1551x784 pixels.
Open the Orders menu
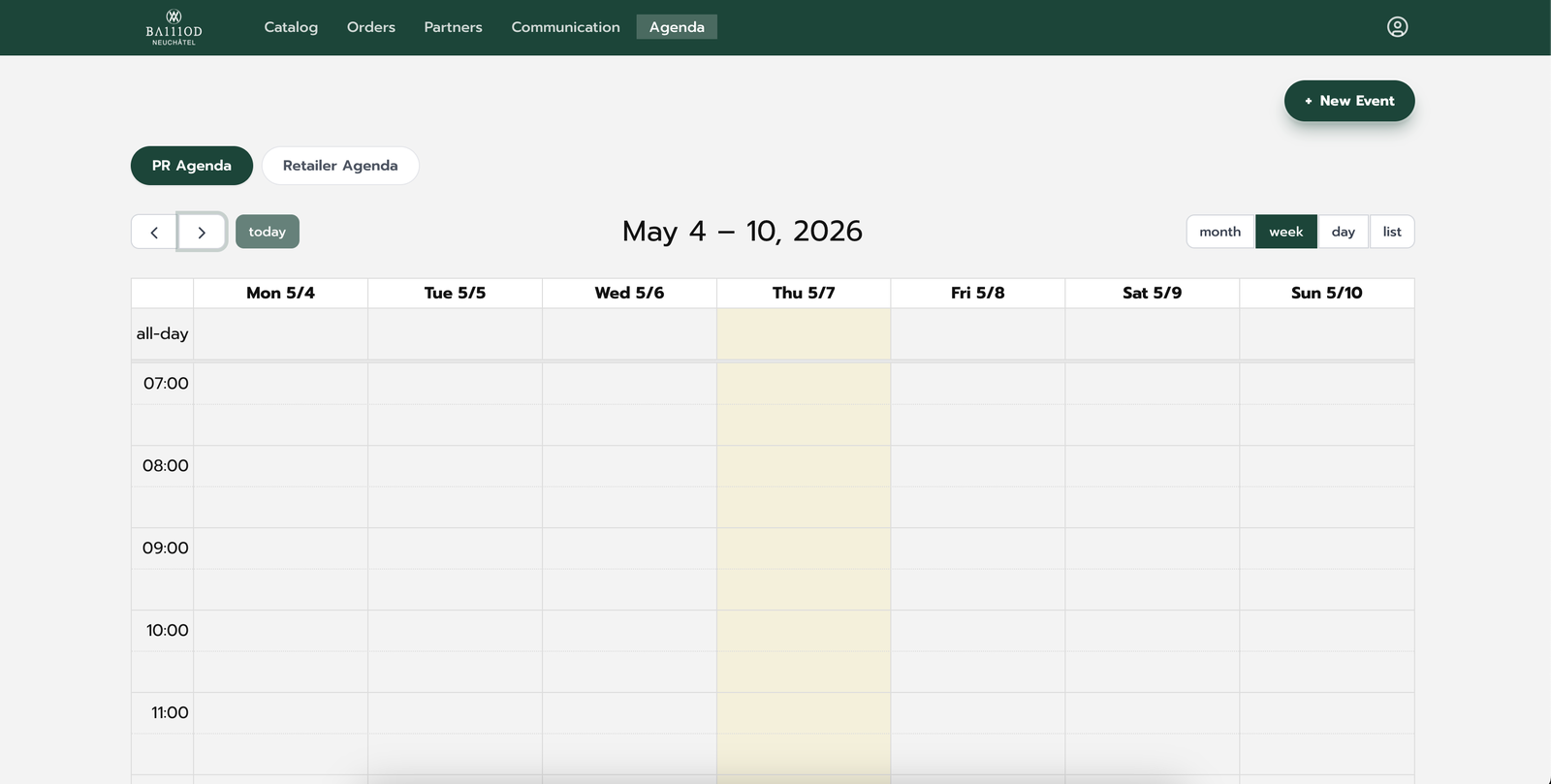[371, 27]
